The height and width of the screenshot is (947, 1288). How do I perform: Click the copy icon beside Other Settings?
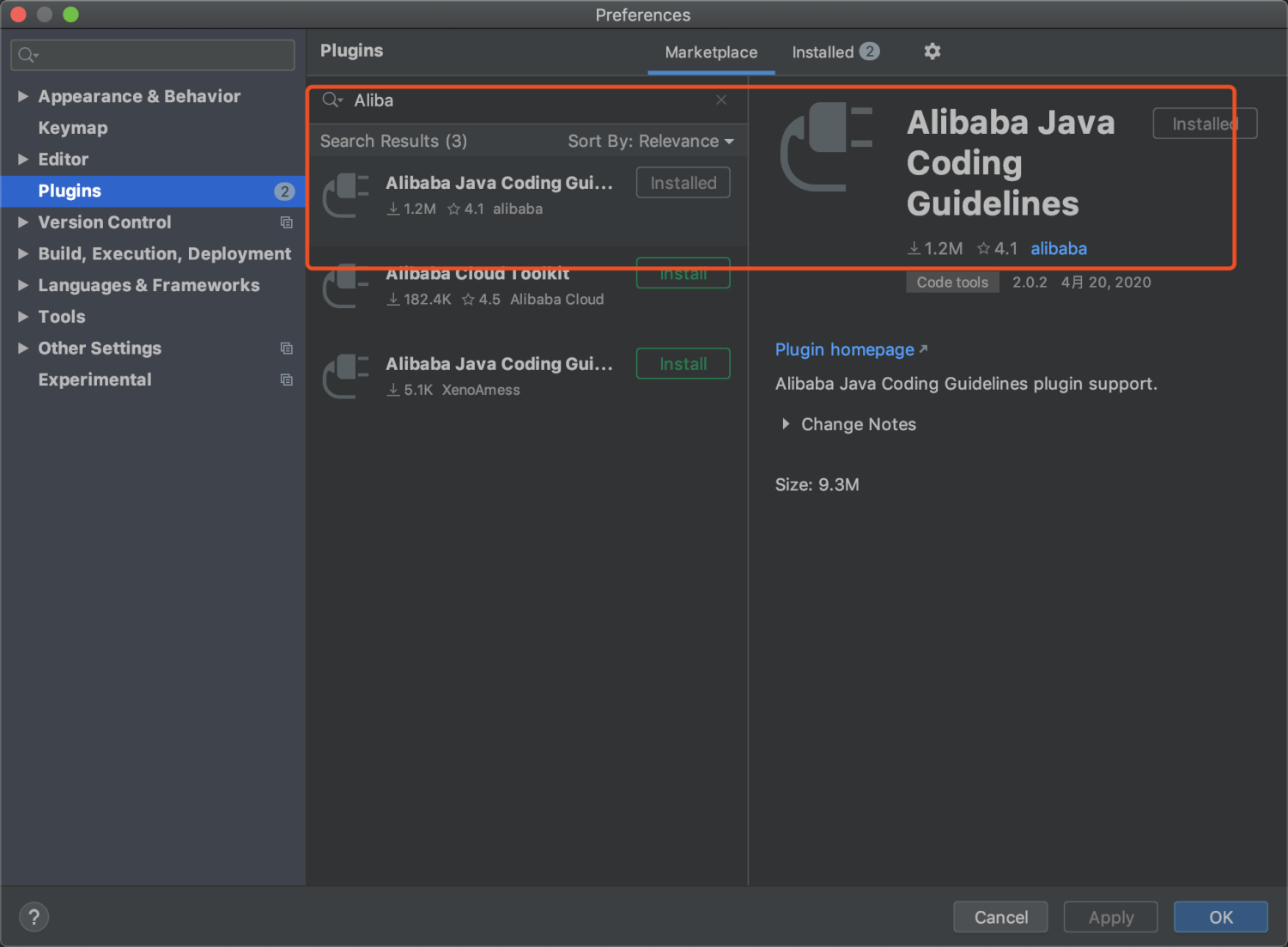click(287, 349)
